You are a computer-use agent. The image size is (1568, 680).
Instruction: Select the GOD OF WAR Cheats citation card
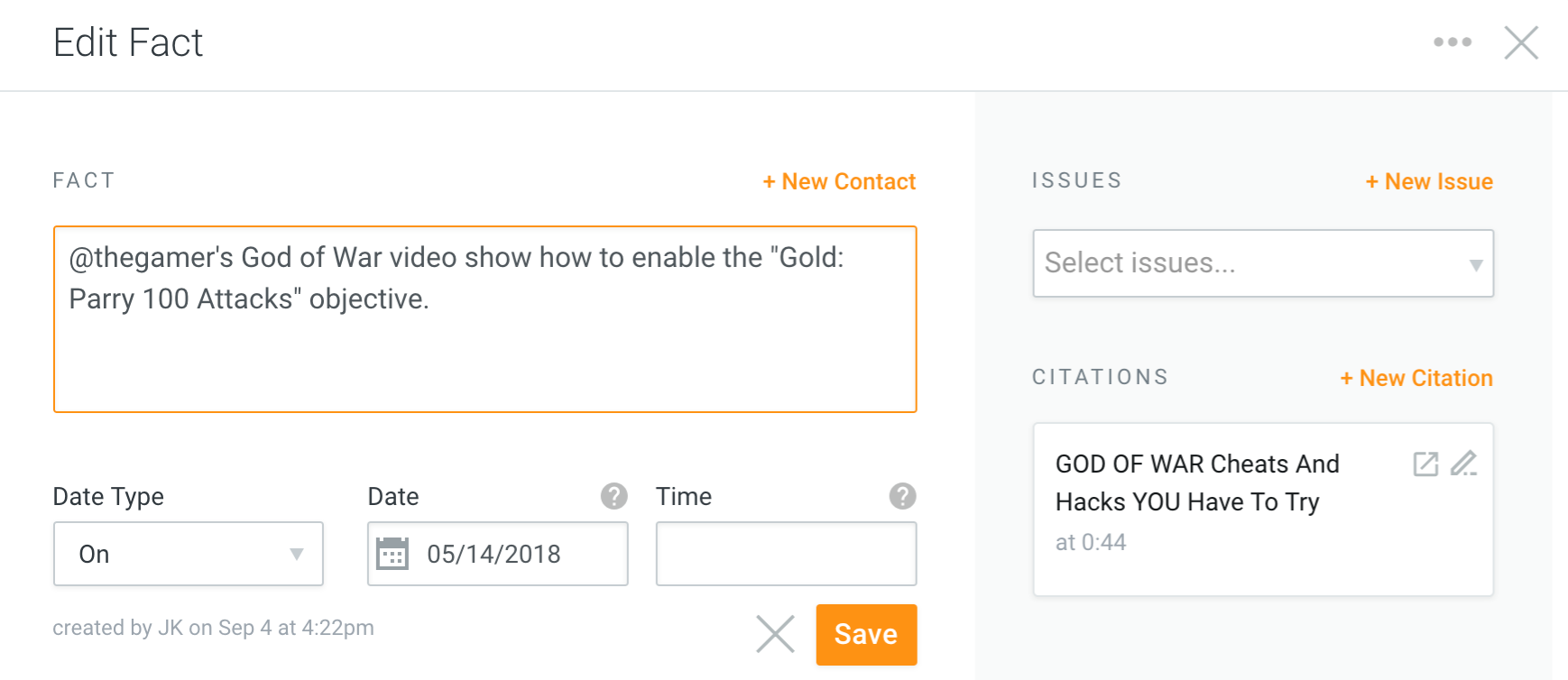[1263, 510]
